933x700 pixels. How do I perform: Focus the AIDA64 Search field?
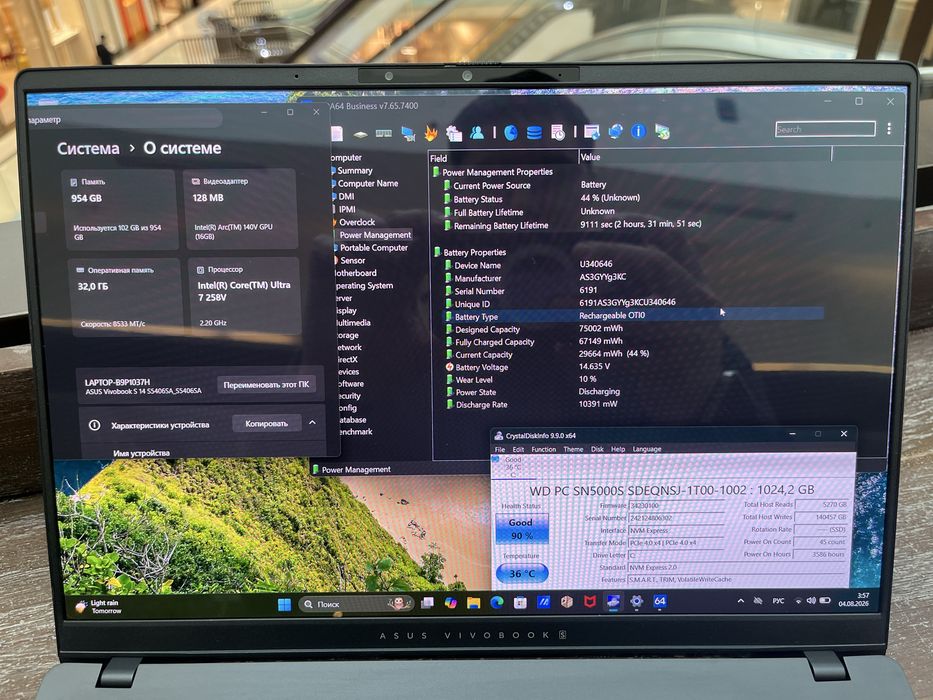point(825,129)
